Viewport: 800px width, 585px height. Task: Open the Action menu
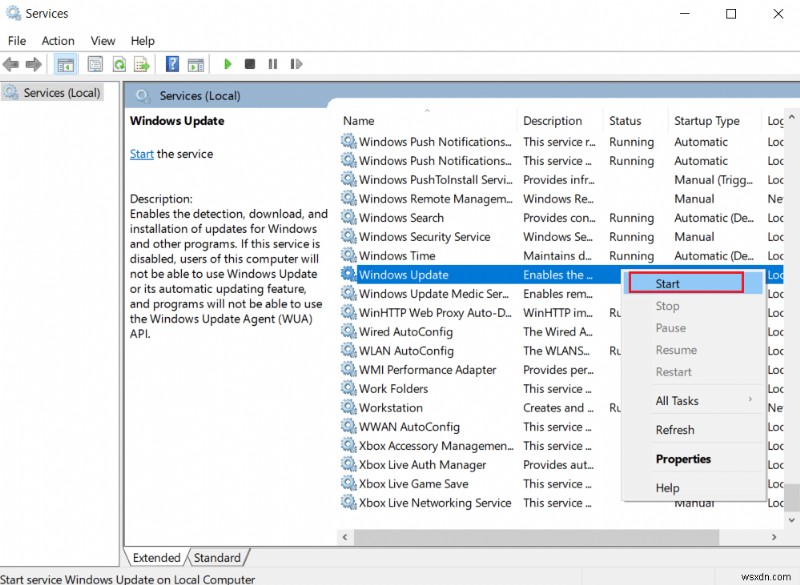(57, 41)
